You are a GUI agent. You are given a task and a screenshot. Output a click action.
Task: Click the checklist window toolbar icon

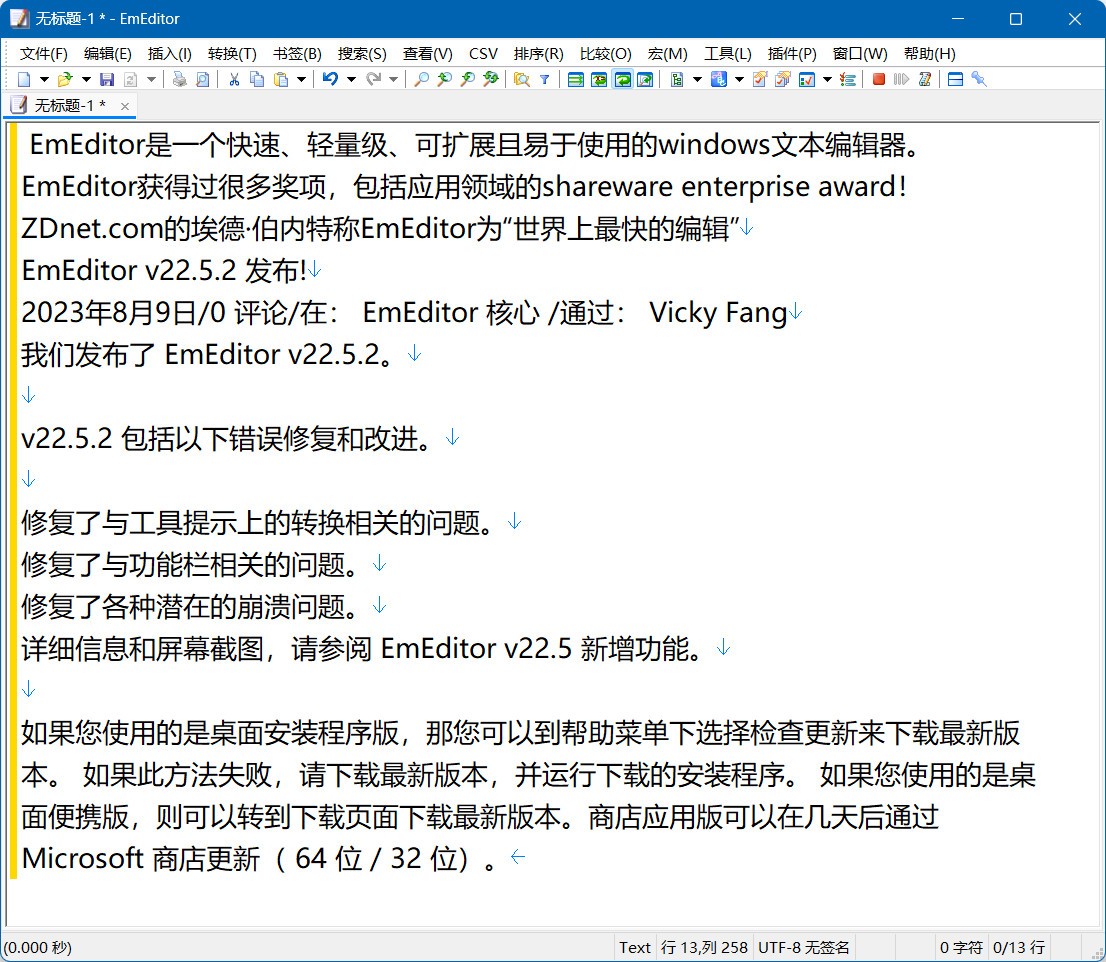point(806,79)
